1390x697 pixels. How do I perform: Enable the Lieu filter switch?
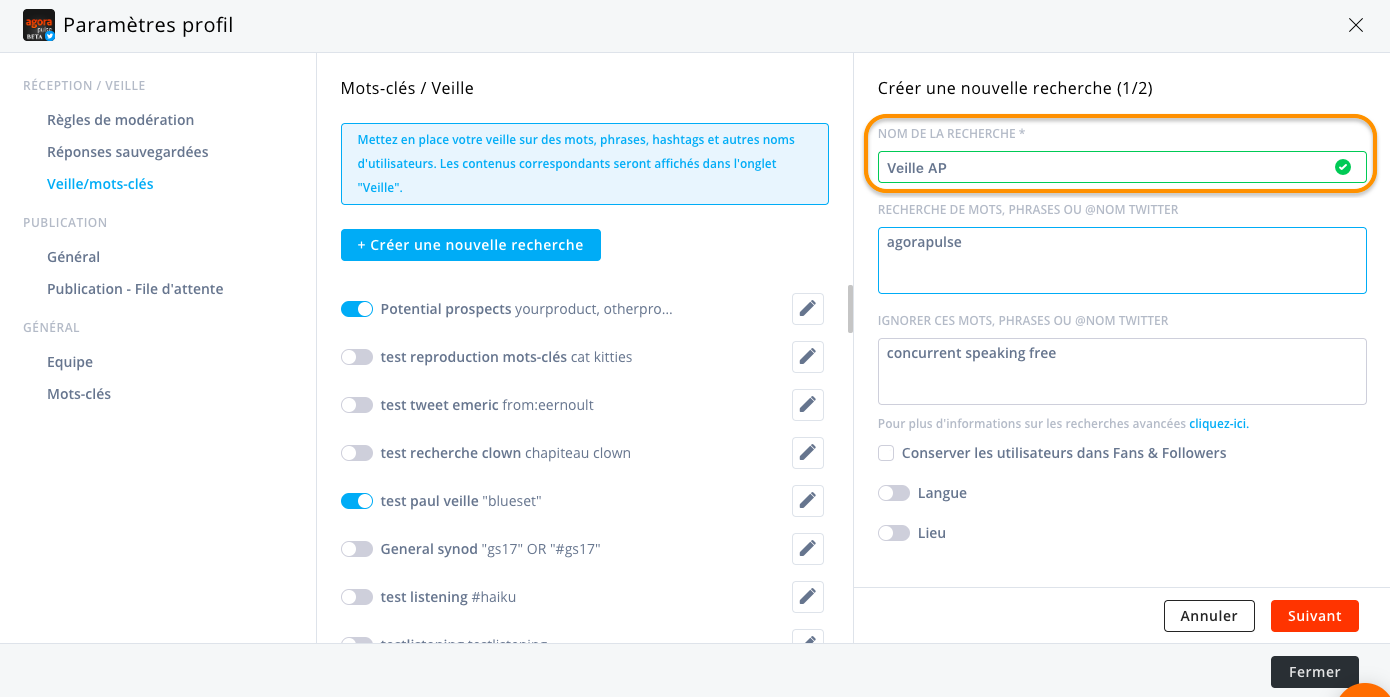click(894, 533)
